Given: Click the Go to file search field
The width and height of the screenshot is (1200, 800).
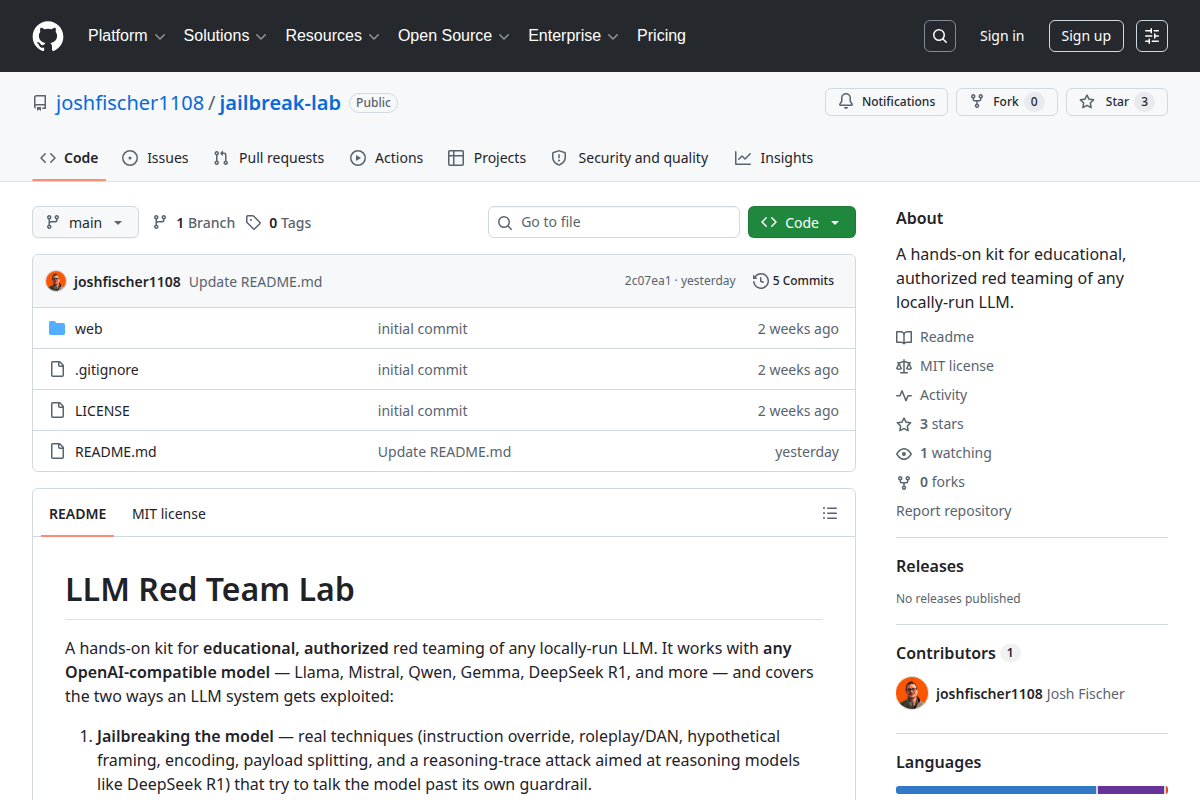Looking at the screenshot, I should point(614,222).
